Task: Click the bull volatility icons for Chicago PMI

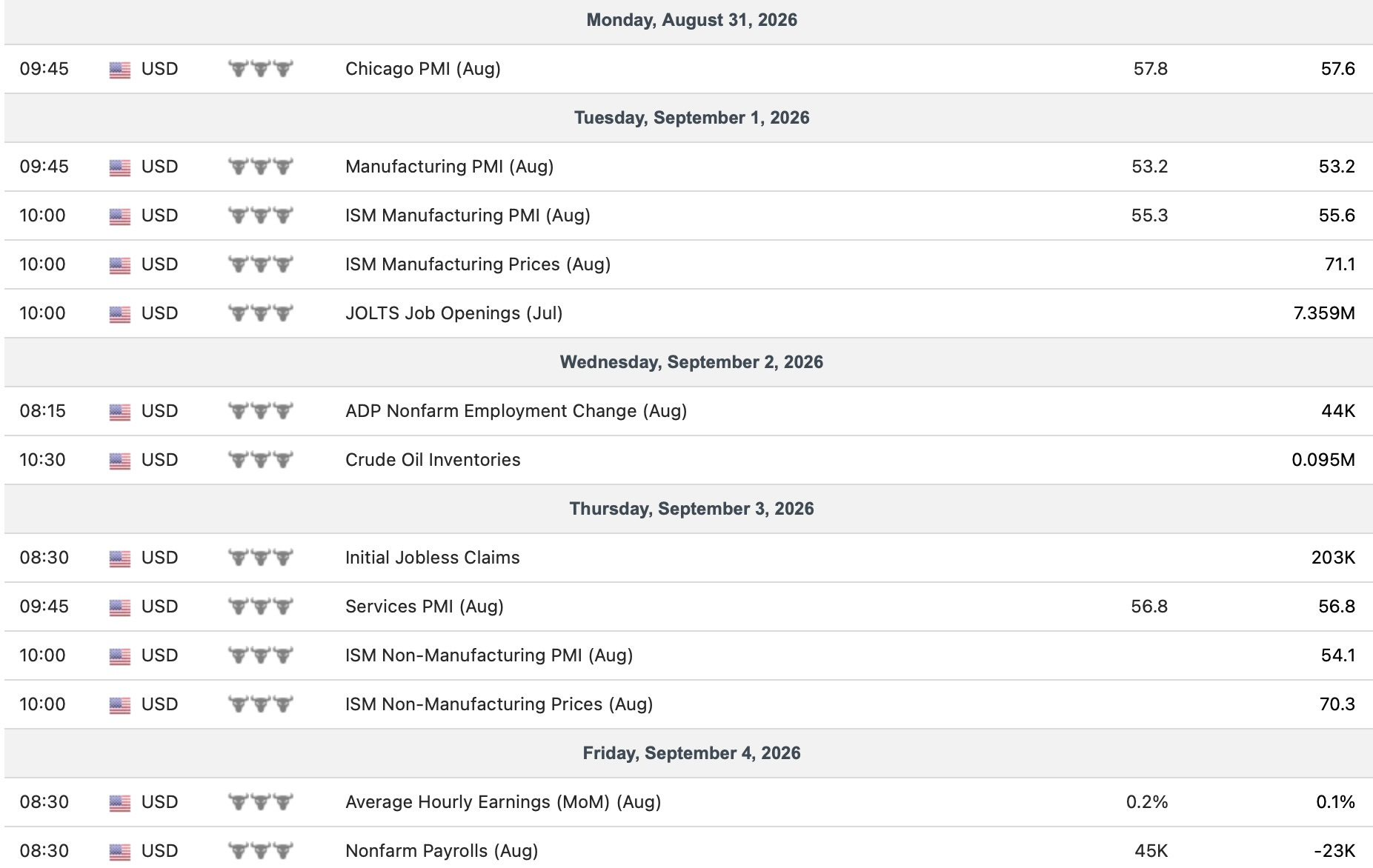Action: [260, 69]
